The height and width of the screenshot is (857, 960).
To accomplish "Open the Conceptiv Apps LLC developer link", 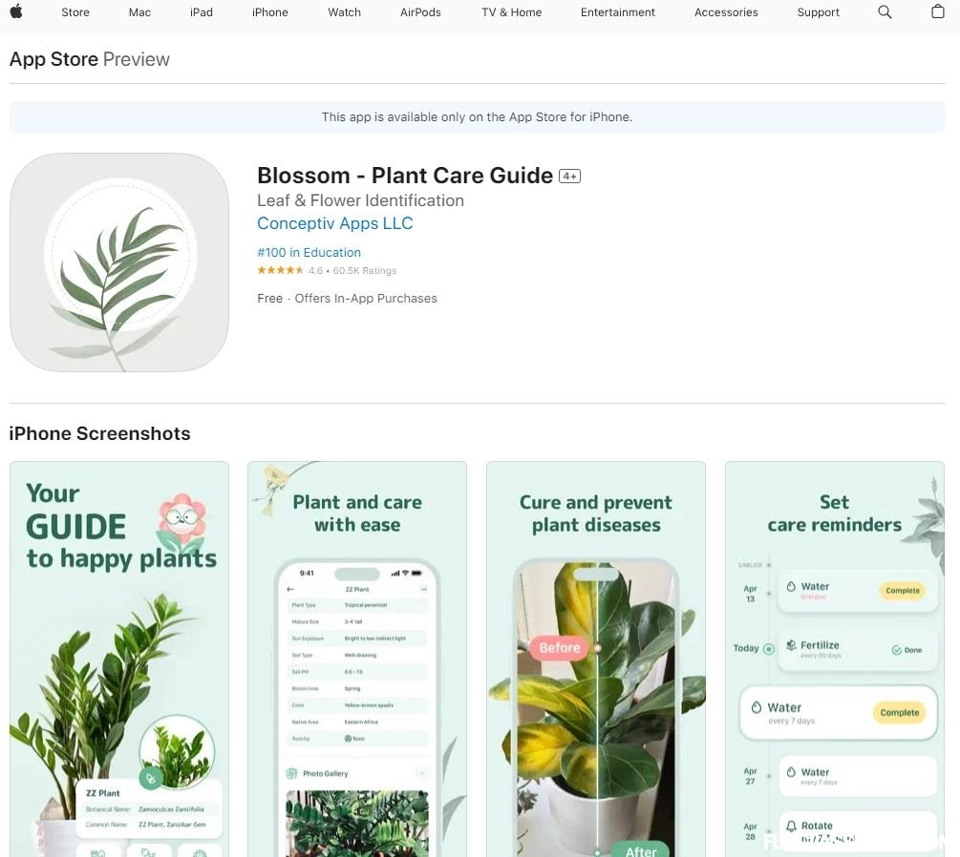I will (335, 223).
